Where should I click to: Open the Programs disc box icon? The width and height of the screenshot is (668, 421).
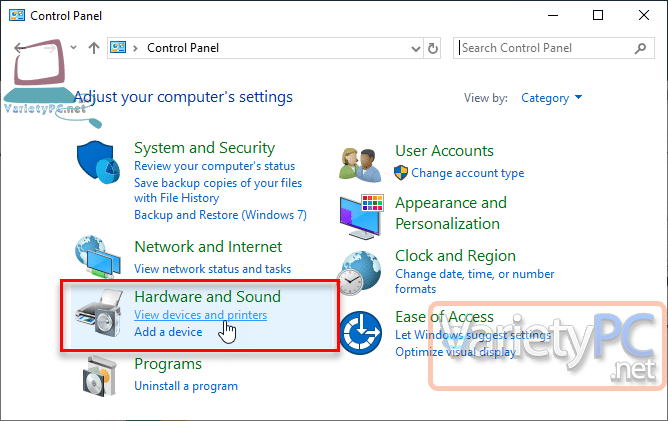coord(99,377)
